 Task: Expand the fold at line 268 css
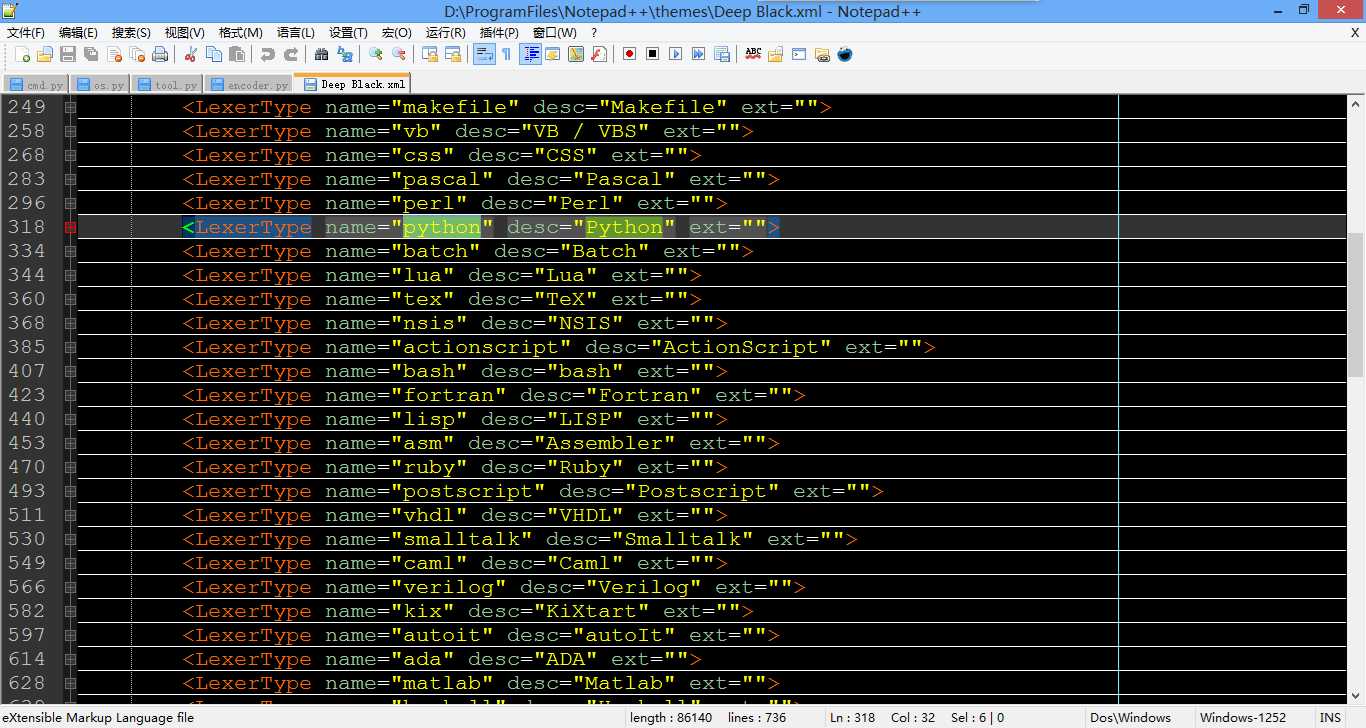tap(70, 155)
